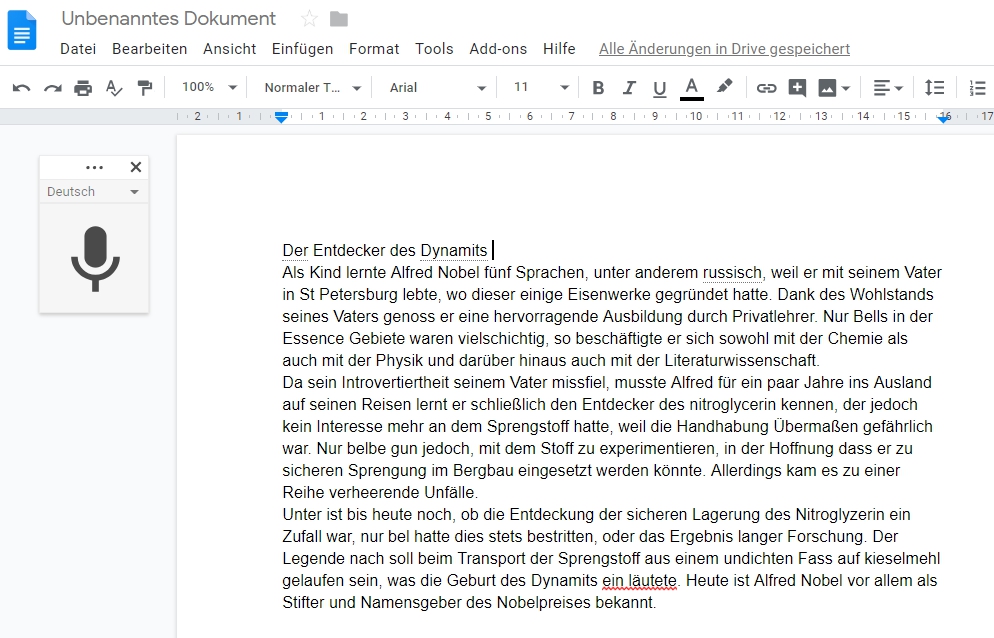994x638 pixels.
Task: Open the Google Docs home icon
Action: (x=22, y=30)
